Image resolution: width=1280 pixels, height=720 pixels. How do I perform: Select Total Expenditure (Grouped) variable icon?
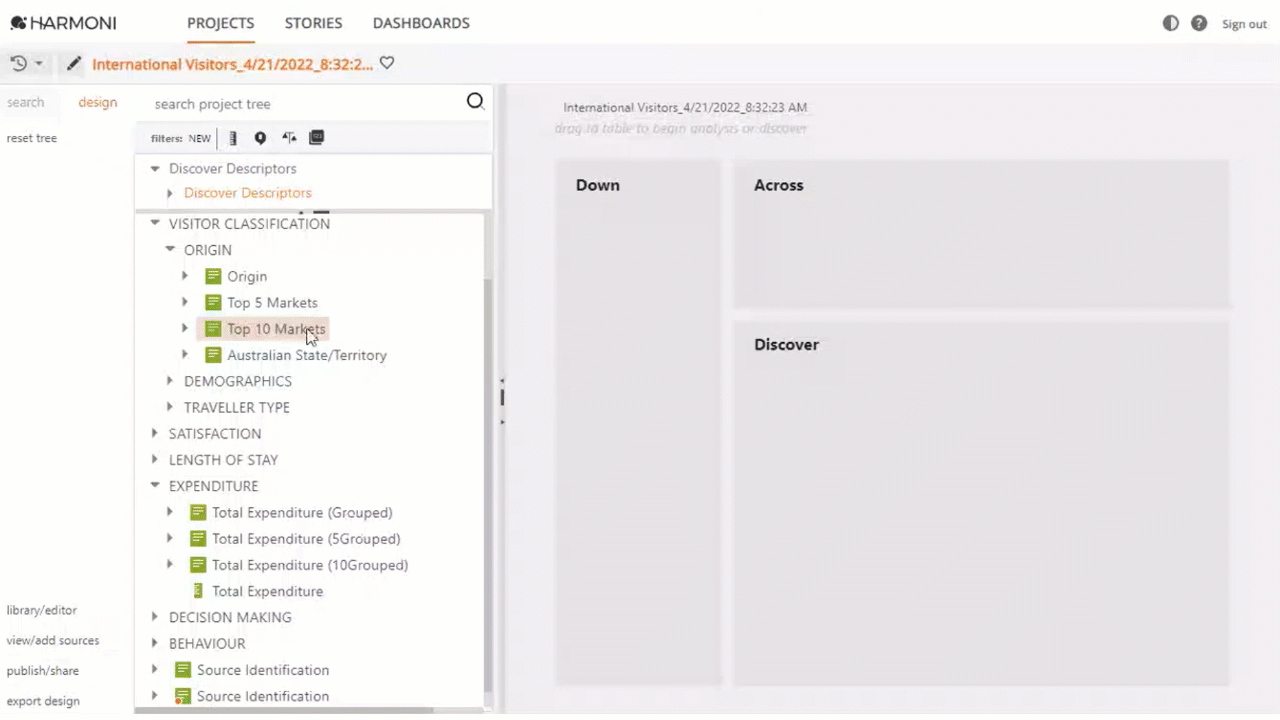point(198,512)
